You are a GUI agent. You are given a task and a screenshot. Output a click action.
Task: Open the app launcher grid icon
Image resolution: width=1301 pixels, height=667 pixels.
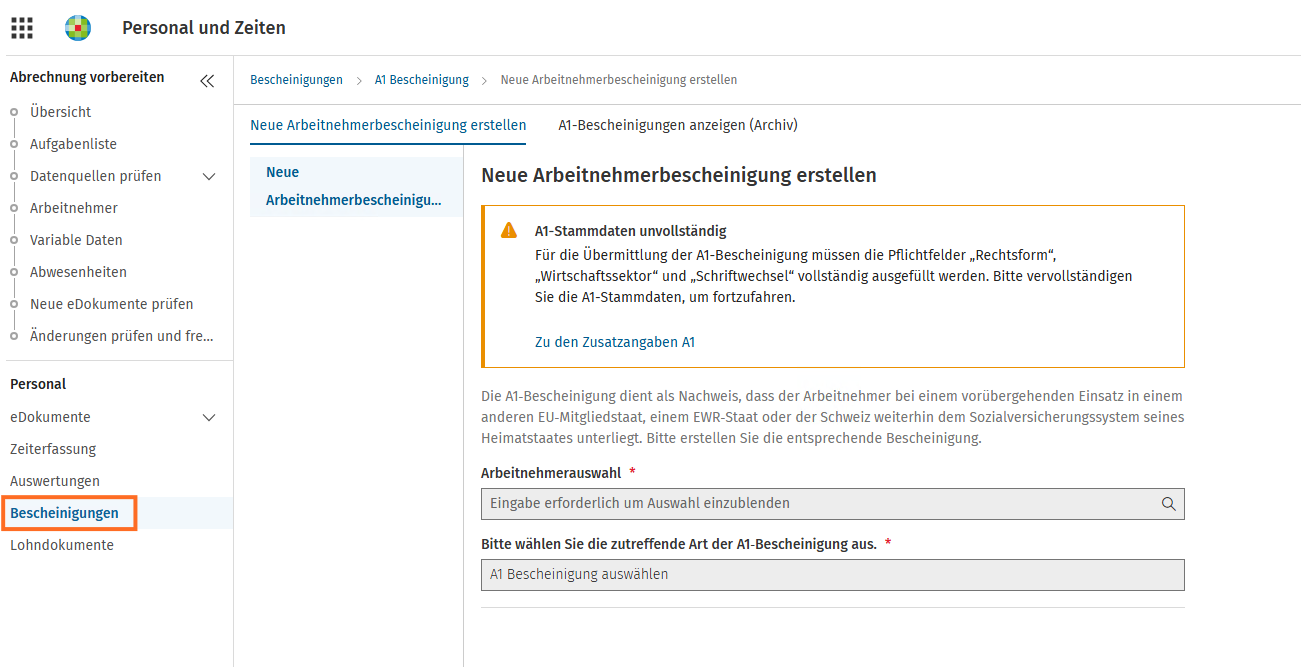click(22, 28)
